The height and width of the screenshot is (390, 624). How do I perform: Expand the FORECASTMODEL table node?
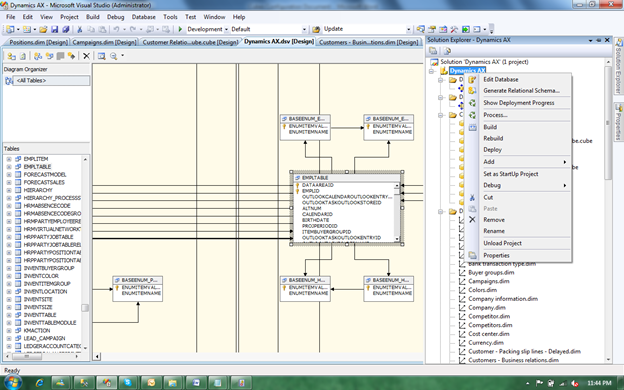coord(9,174)
